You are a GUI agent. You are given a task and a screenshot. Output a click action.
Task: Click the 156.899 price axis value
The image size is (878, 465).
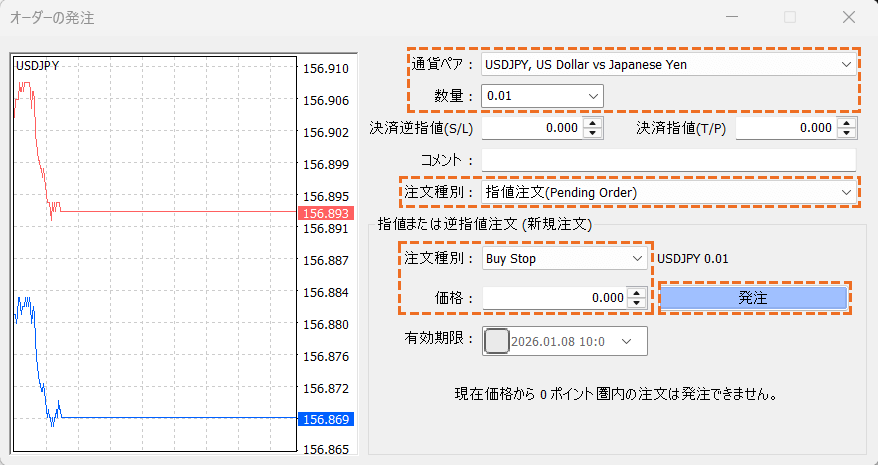point(326,165)
